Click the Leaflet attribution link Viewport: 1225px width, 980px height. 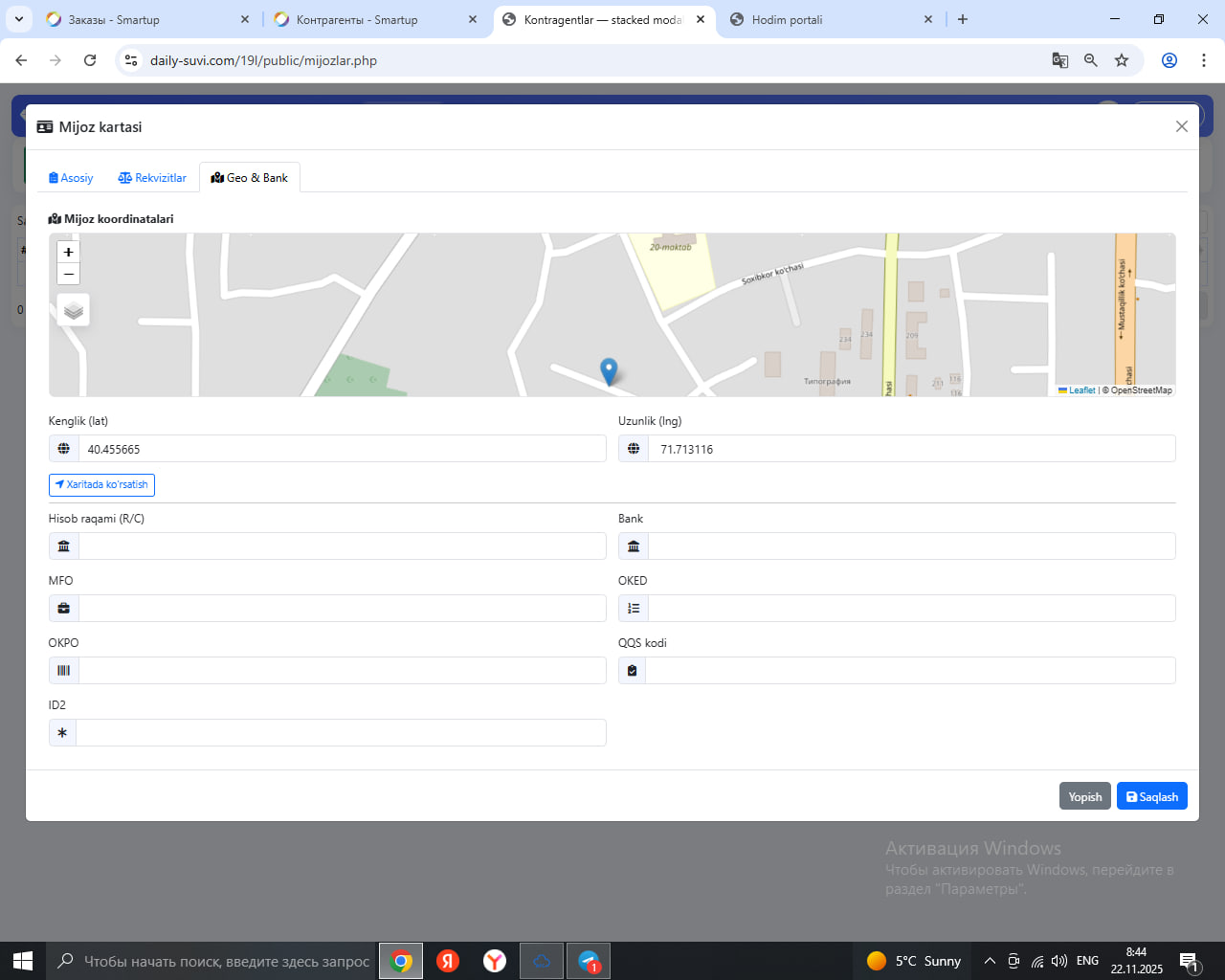click(1081, 390)
